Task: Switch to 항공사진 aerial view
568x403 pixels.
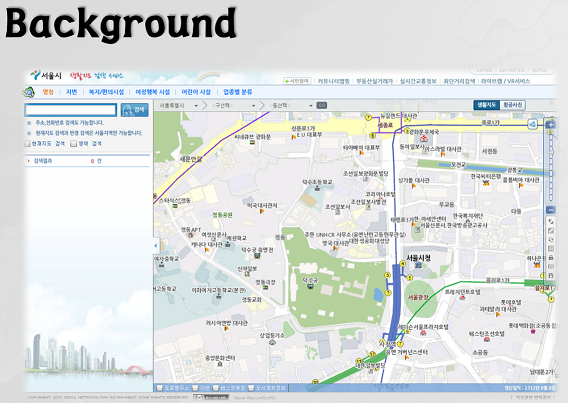Action: (x=513, y=105)
